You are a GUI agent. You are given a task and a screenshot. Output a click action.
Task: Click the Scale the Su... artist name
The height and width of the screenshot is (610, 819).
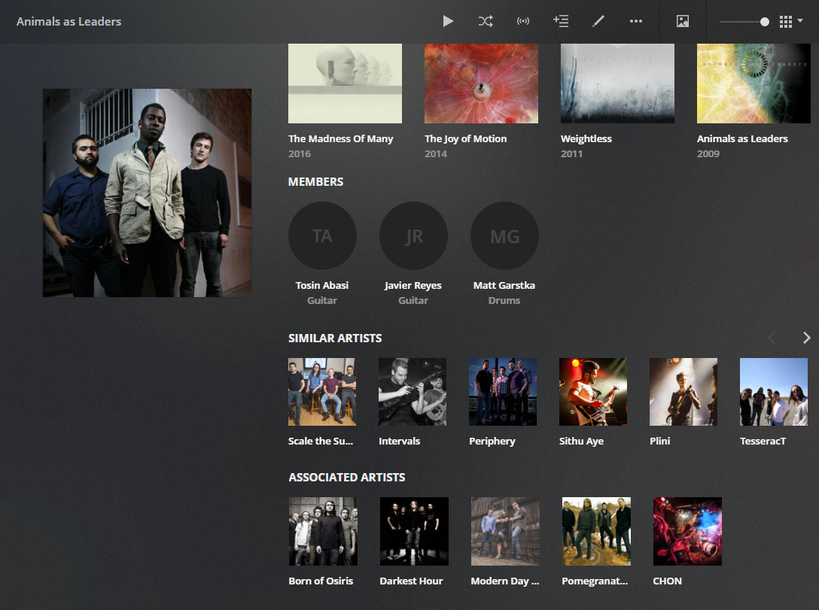tap(321, 441)
